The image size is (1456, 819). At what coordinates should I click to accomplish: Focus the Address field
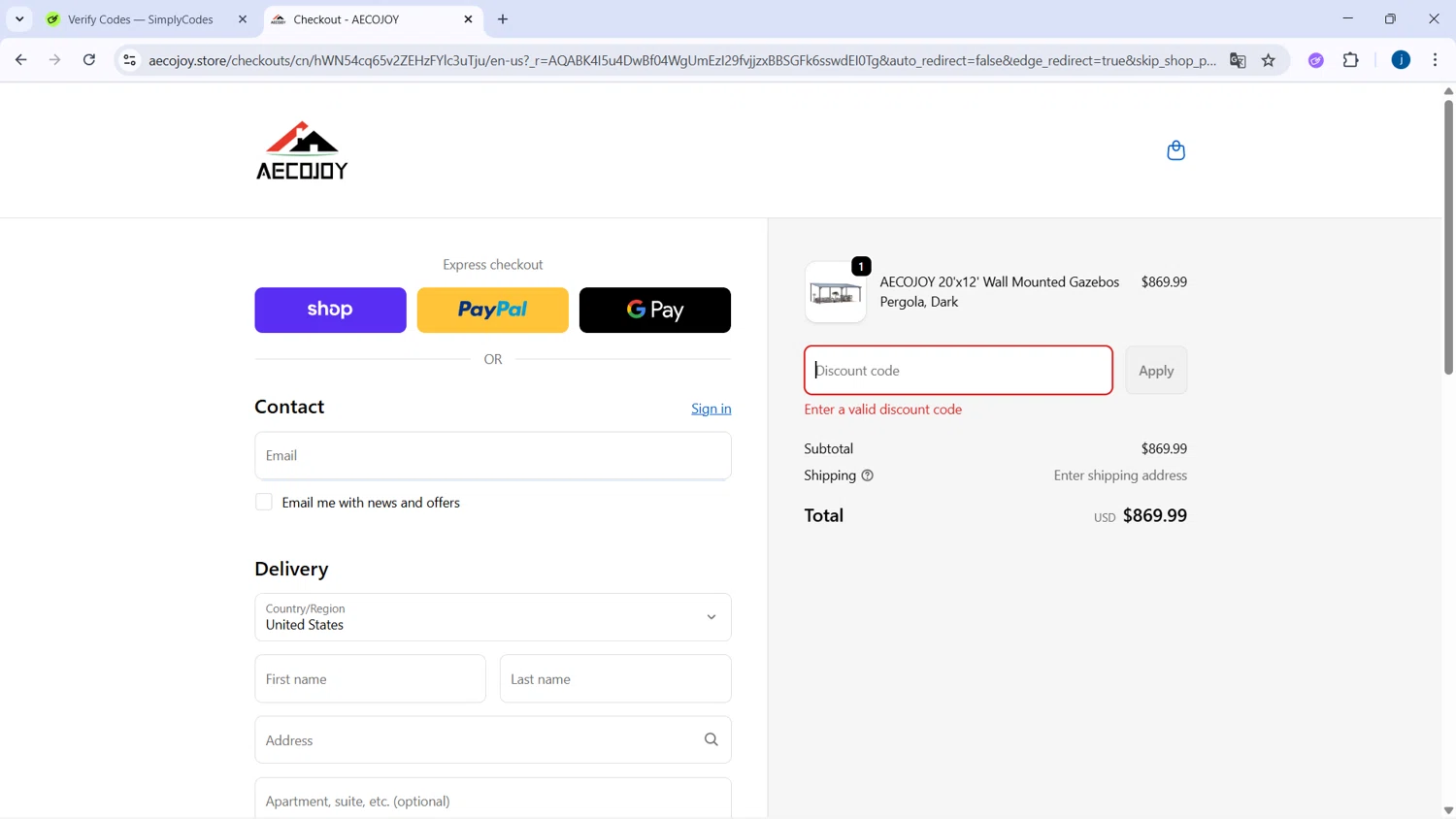(493, 740)
